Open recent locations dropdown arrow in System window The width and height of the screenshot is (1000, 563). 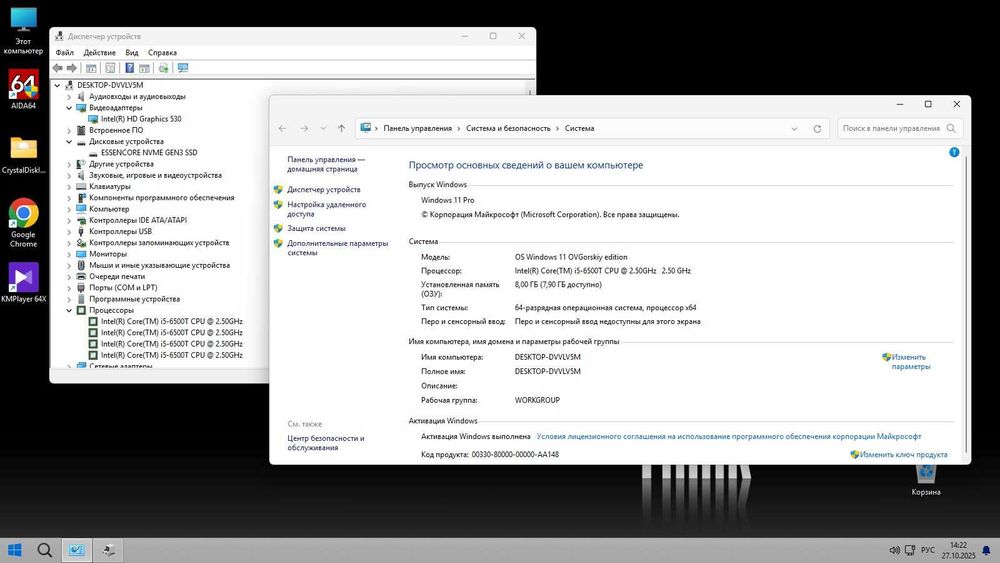[323, 128]
